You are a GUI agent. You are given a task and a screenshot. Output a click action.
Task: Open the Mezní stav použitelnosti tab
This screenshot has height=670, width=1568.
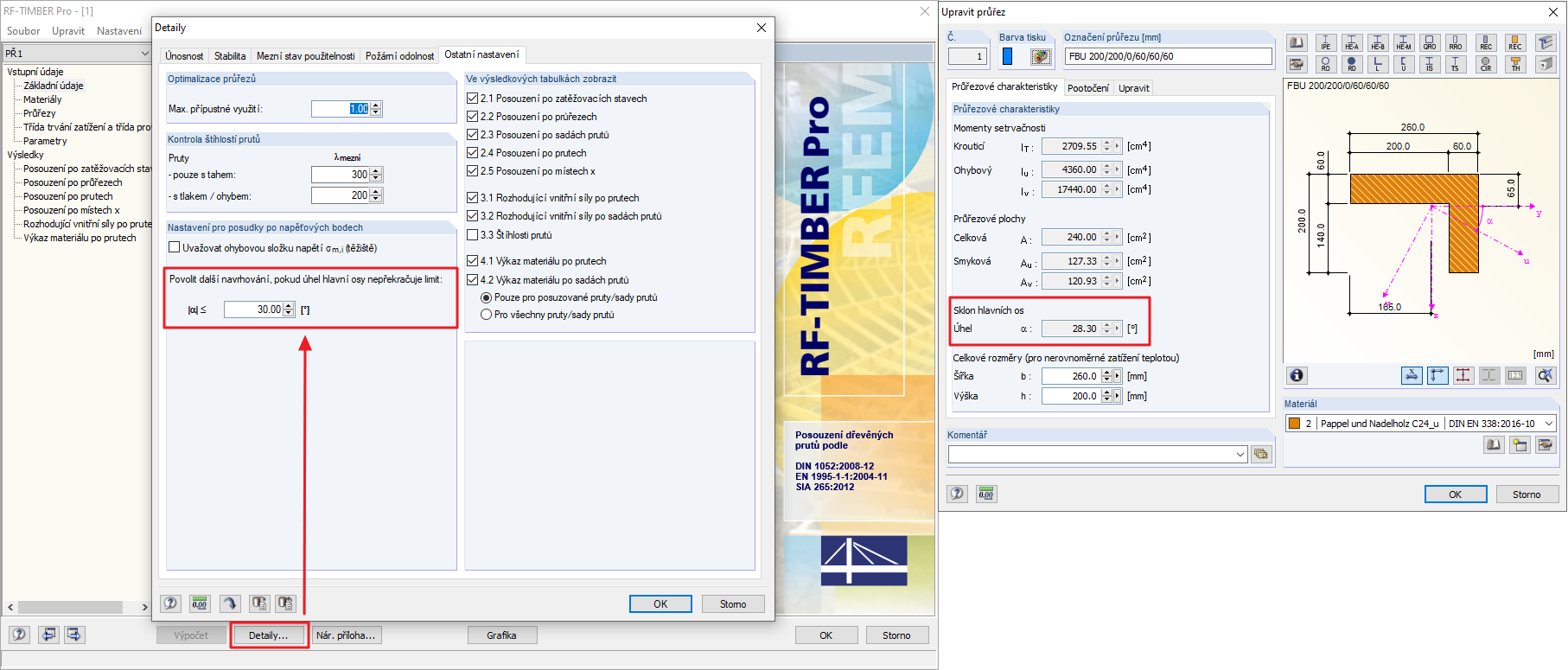point(305,56)
